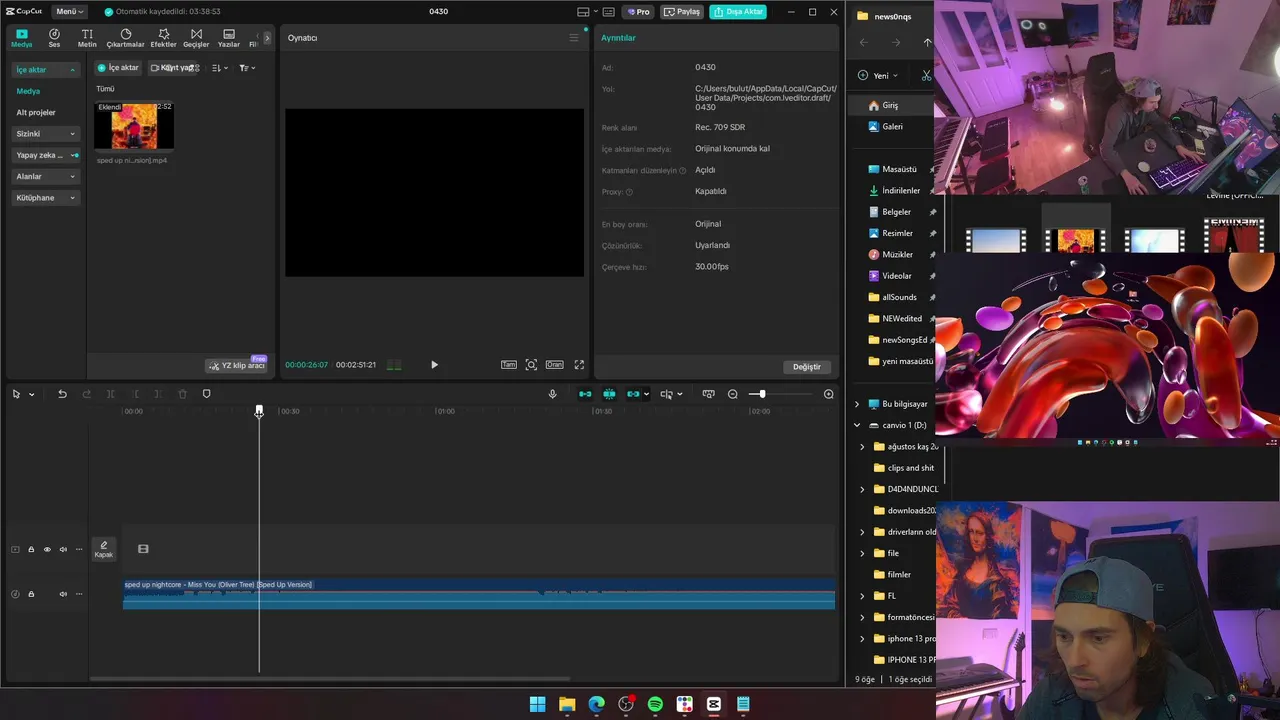
Task: Click the info icon next to Proxy
Action: coord(629,192)
